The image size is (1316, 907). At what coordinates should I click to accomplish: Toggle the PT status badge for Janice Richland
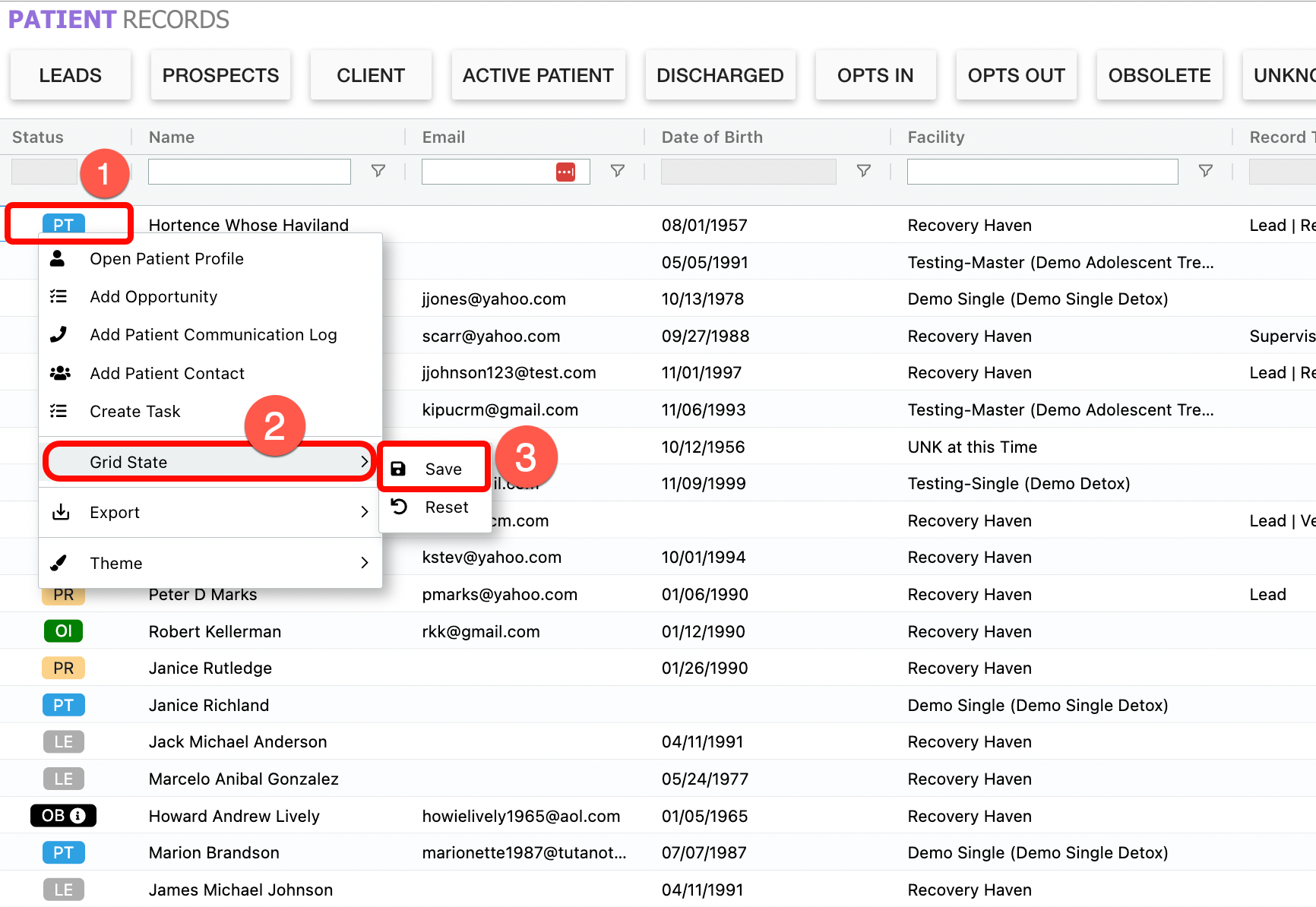(x=63, y=704)
